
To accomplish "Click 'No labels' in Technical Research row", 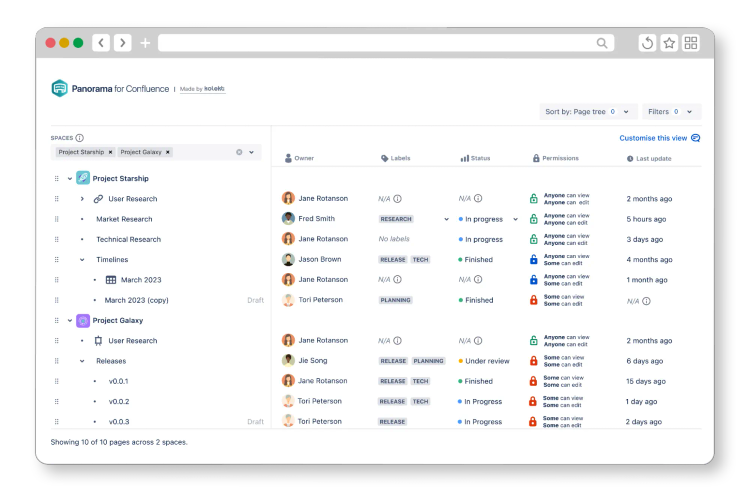I will [x=394, y=239].
